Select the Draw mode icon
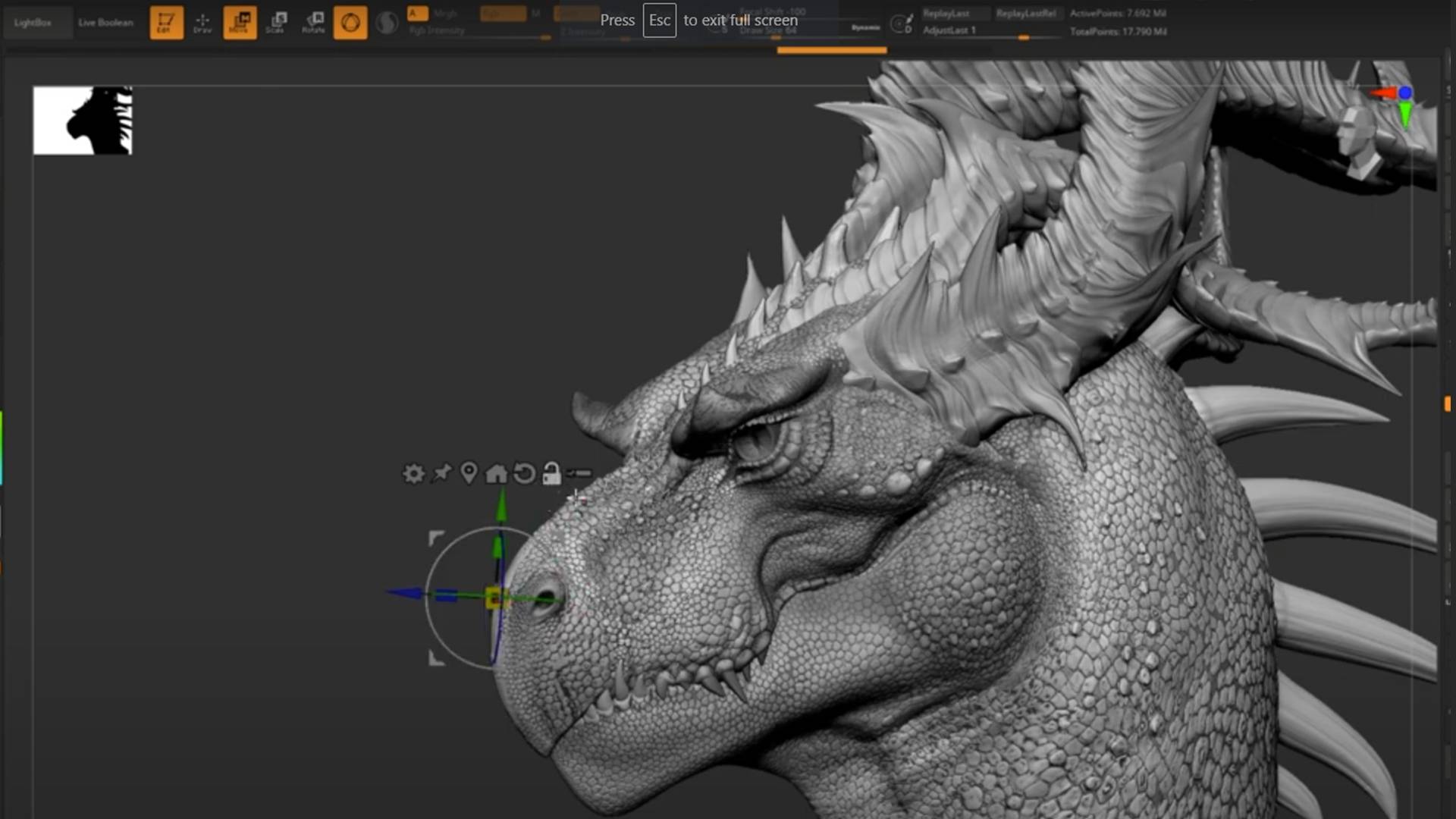The image size is (1456, 819). (202, 22)
